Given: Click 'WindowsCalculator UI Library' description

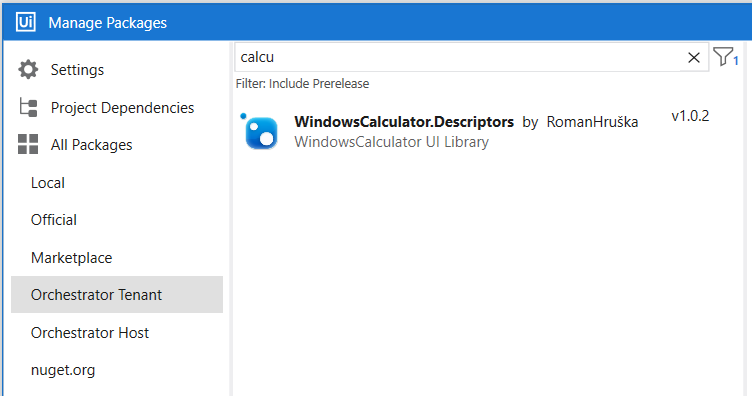Looking at the screenshot, I should [x=391, y=142].
